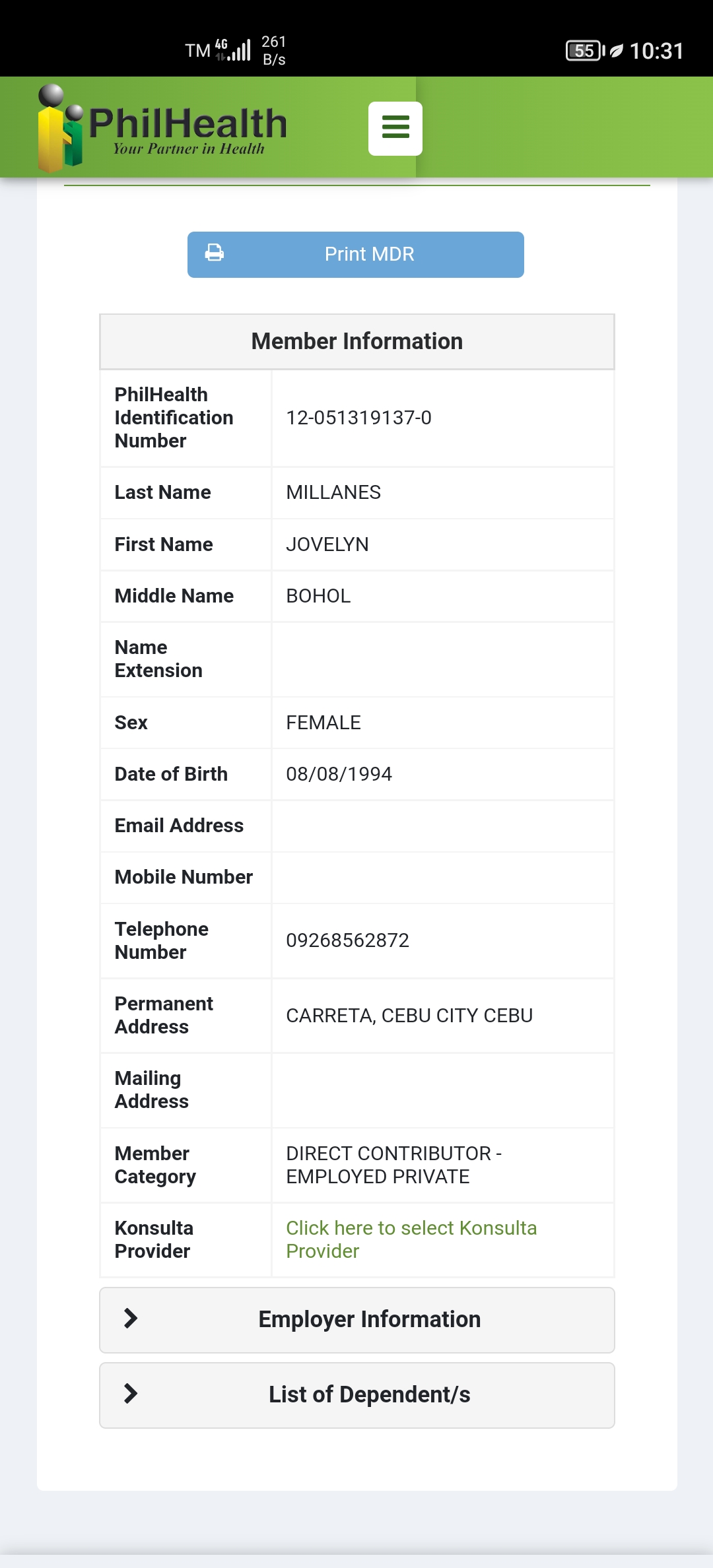Tap the Member Information header
The image size is (713, 1568).
356,341
